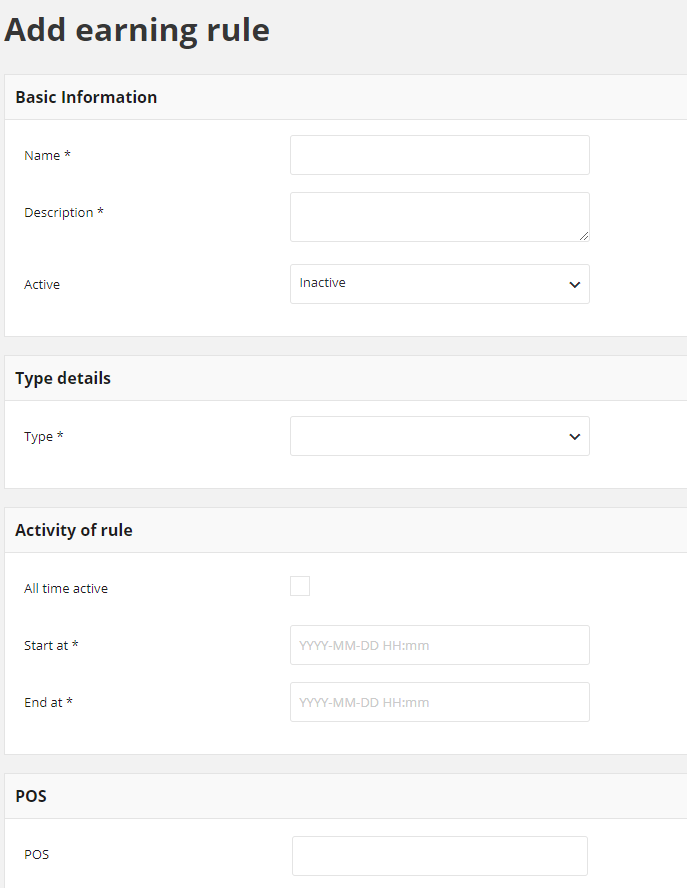Click the End at field label
The image size is (687, 888).
coord(48,702)
